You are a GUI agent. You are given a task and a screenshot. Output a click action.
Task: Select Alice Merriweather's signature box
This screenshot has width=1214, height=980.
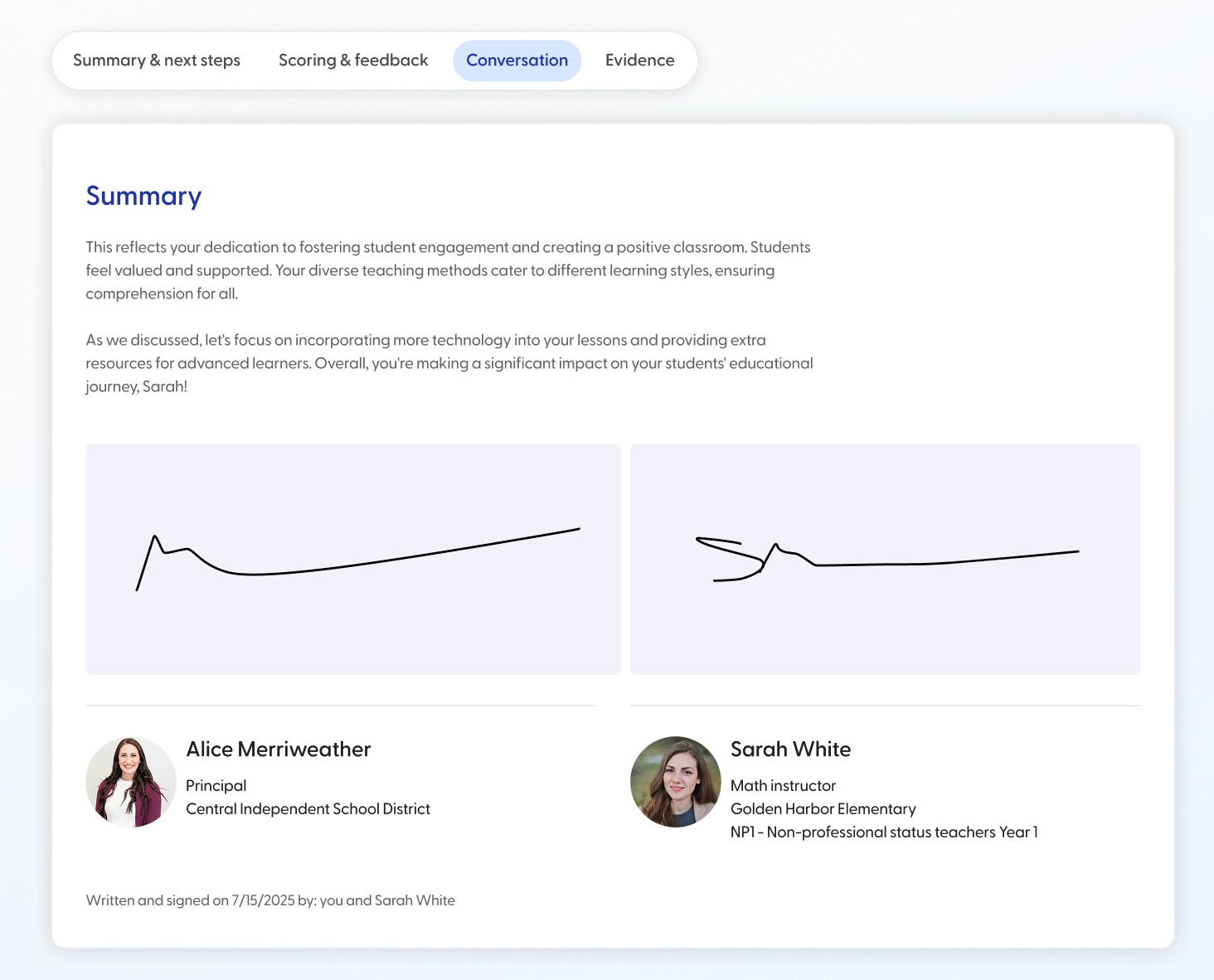pyautogui.click(x=352, y=559)
